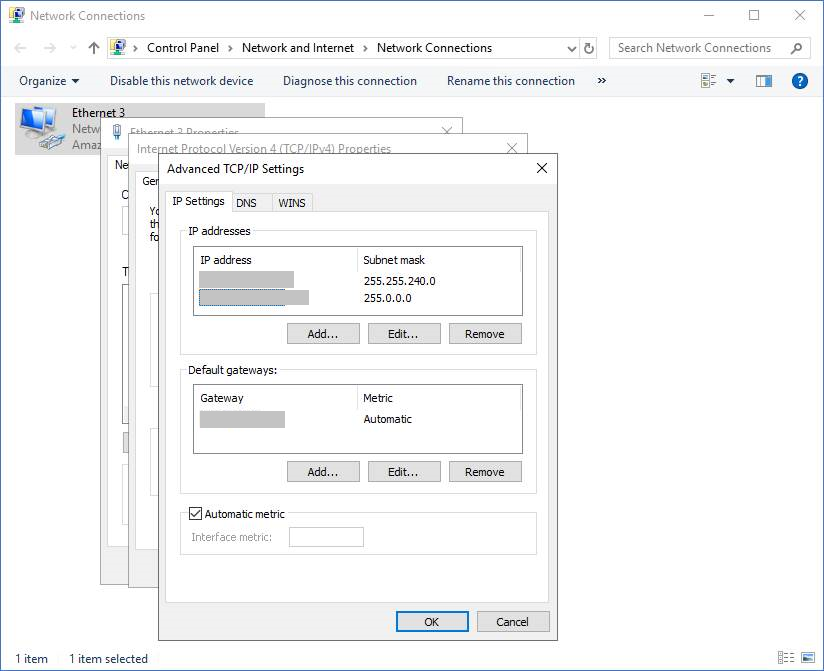Remove the default gateway entry
824x671 pixels.
(x=485, y=472)
